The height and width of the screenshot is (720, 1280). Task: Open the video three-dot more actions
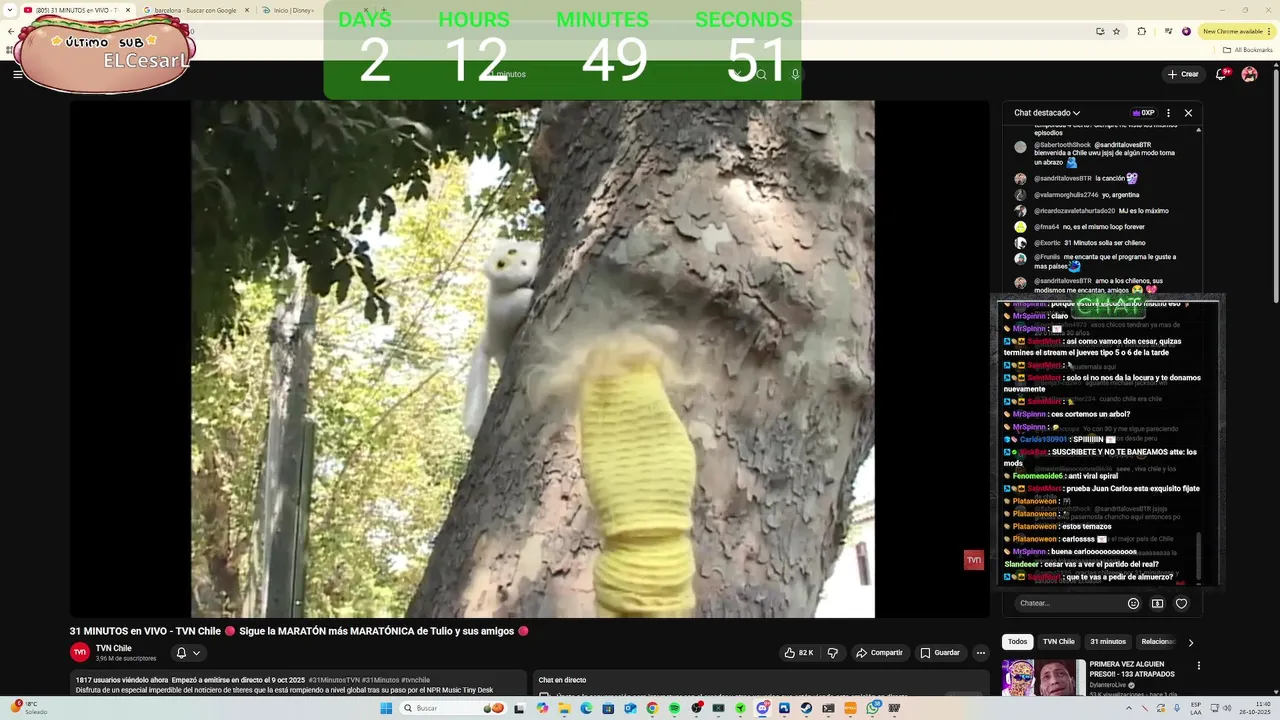tap(981, 653)
